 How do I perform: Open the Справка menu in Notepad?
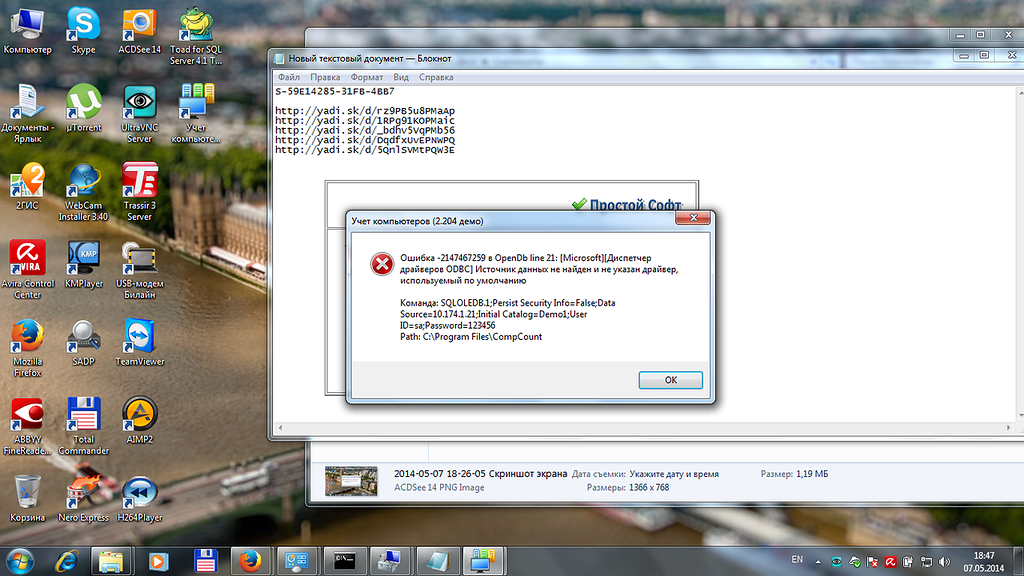coord(436,77)
